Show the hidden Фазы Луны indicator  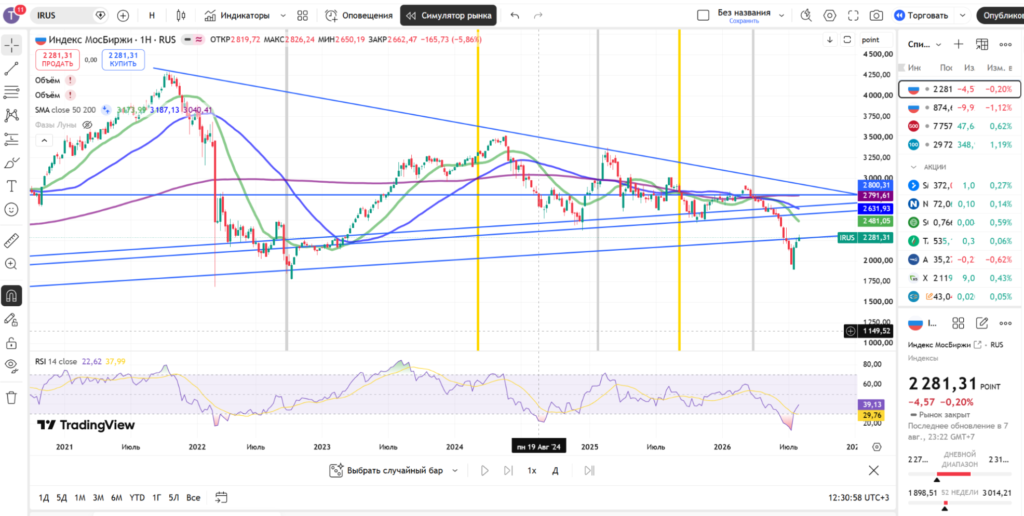[88, 124]
